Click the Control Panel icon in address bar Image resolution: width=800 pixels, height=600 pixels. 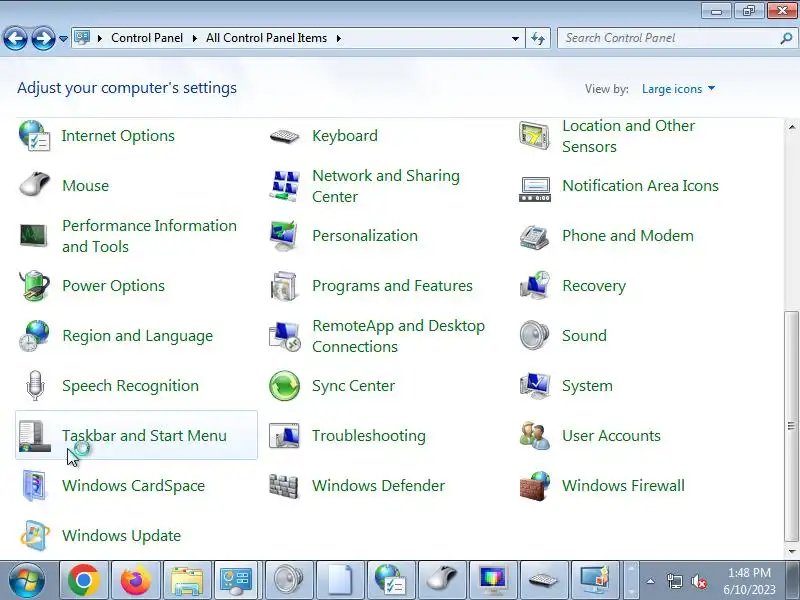[82, 38]
